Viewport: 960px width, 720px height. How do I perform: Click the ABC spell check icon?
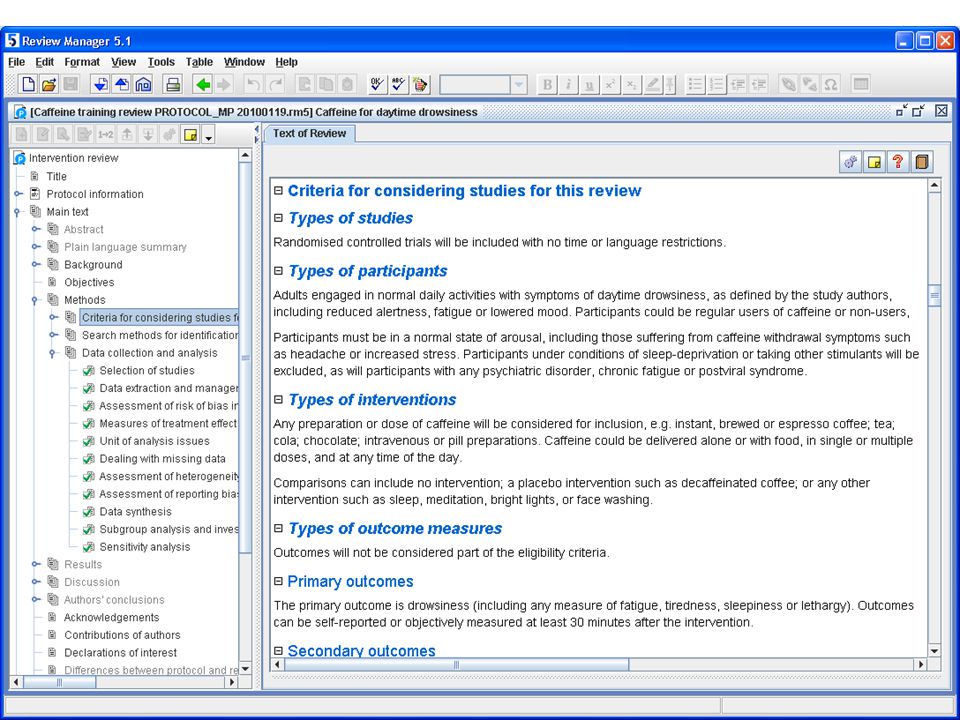click(x=399, y=84)
